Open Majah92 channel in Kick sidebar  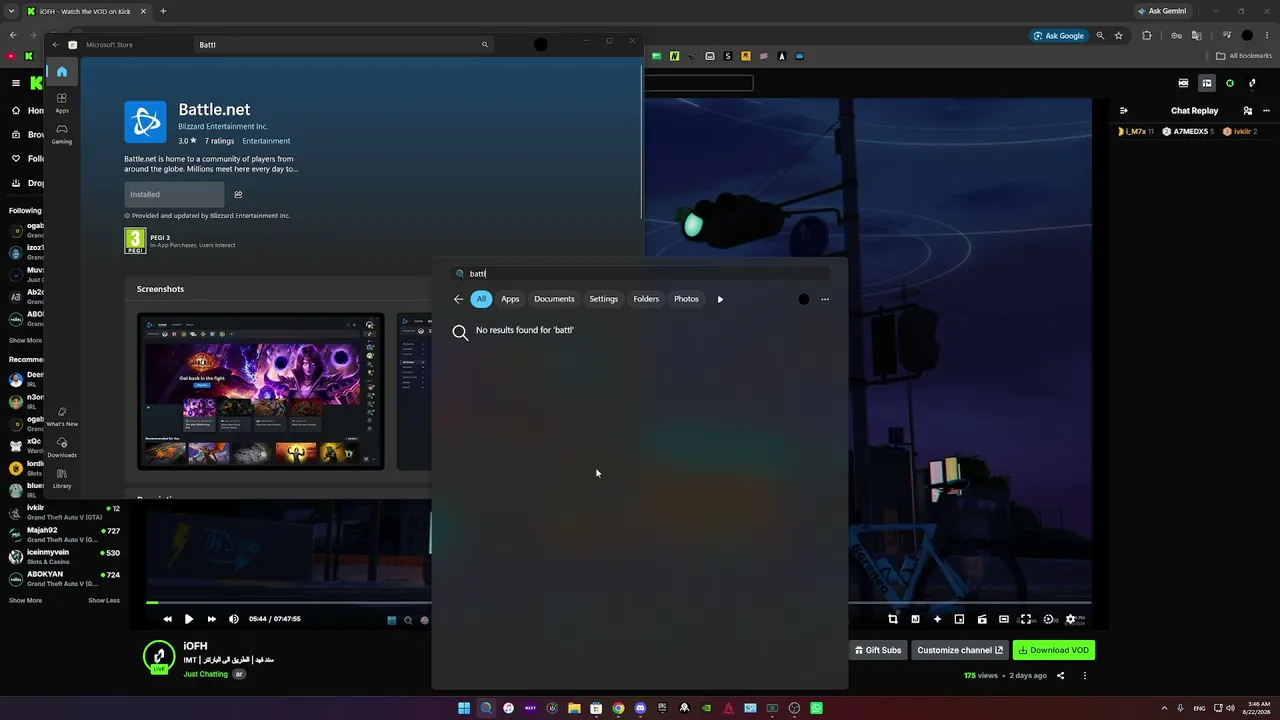click(64, 536)
